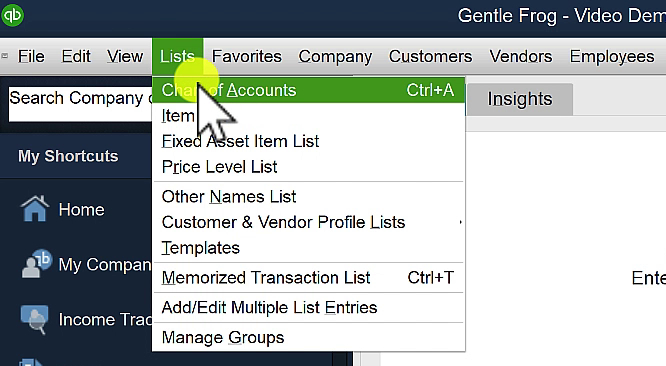666x366 pixels.
Task: Switch to the Insights tab
Action: (519, 99)
